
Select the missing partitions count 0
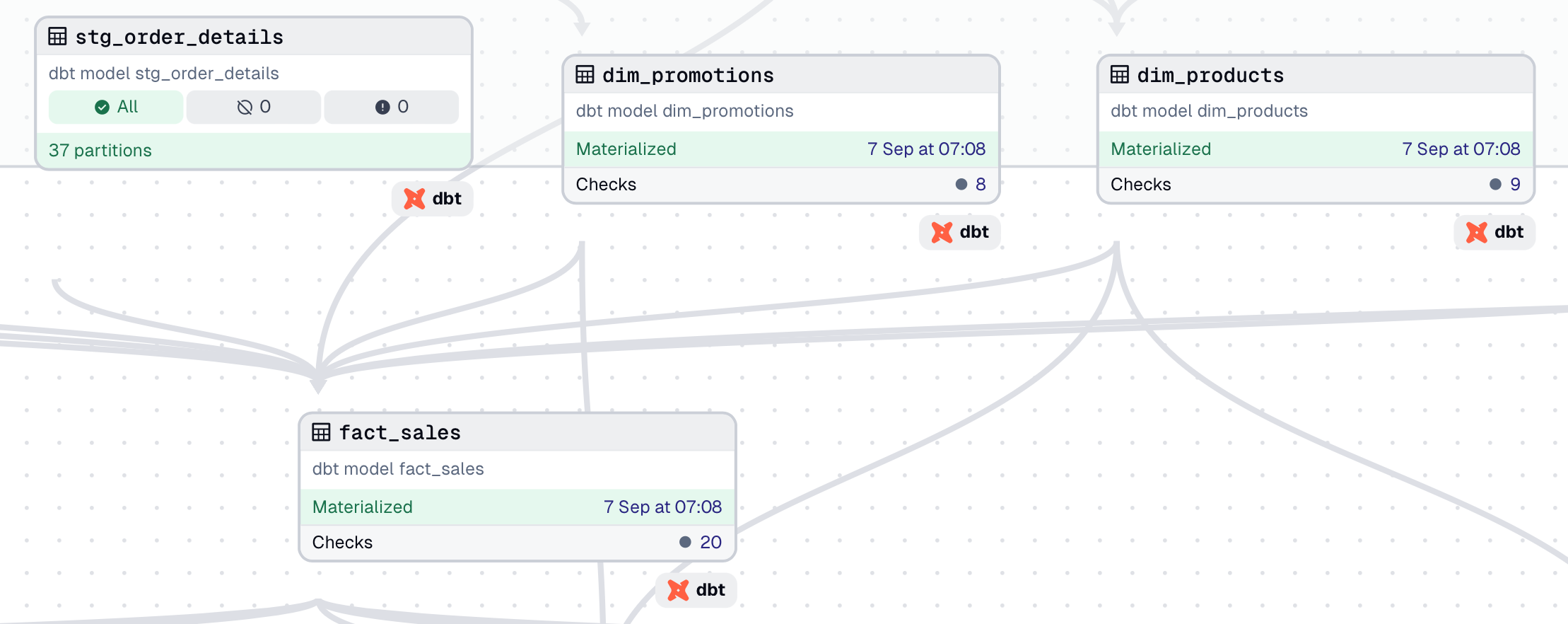(254, 107)
